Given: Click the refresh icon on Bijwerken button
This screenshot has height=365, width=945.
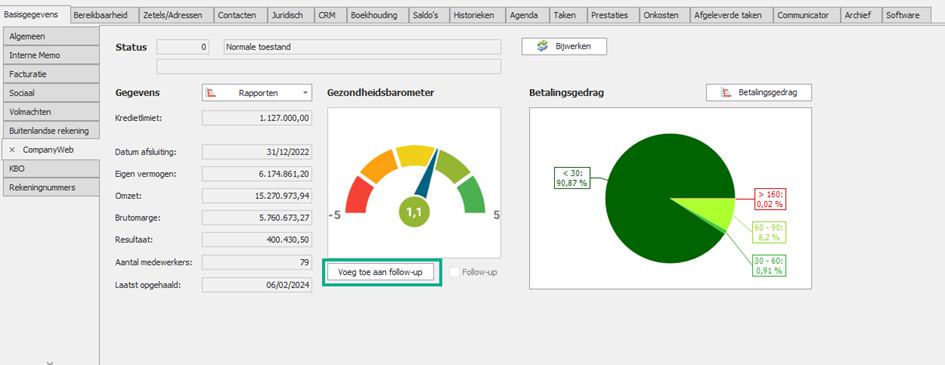Looking at the screenshot, I should [542, 46].
